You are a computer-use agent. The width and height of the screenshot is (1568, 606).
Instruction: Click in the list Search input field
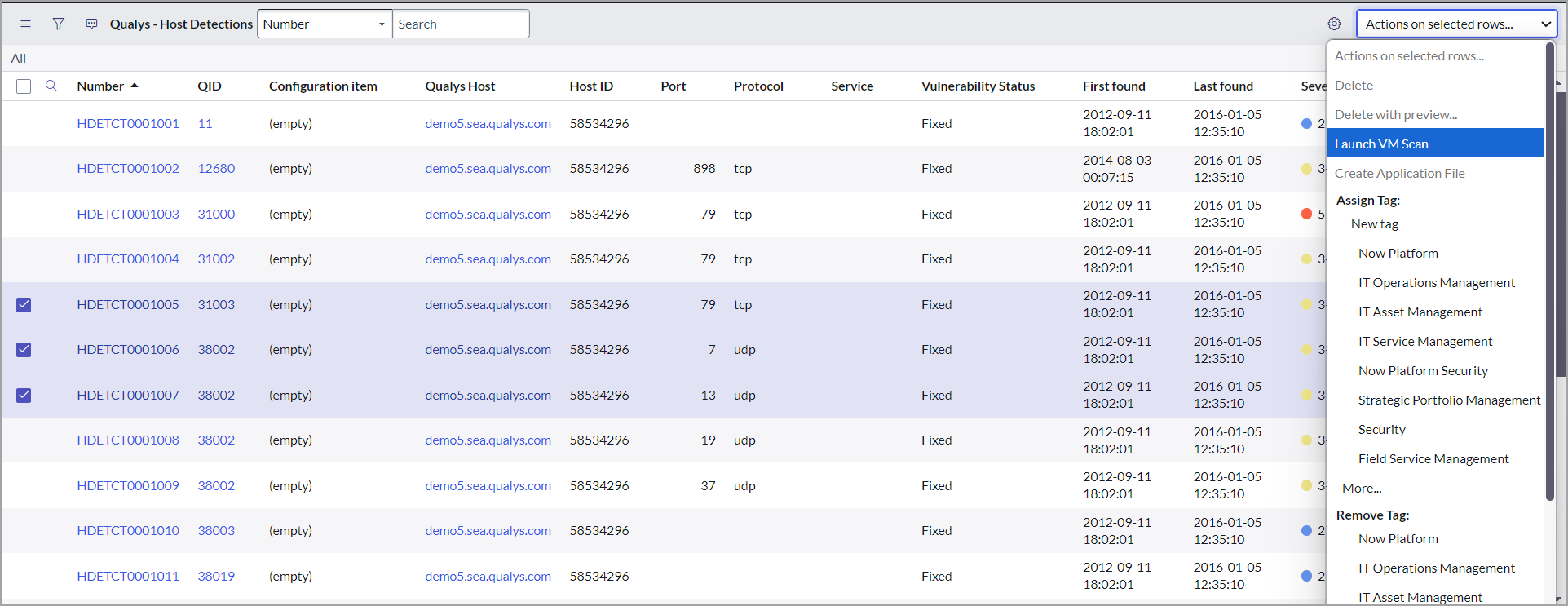point(461,24)
